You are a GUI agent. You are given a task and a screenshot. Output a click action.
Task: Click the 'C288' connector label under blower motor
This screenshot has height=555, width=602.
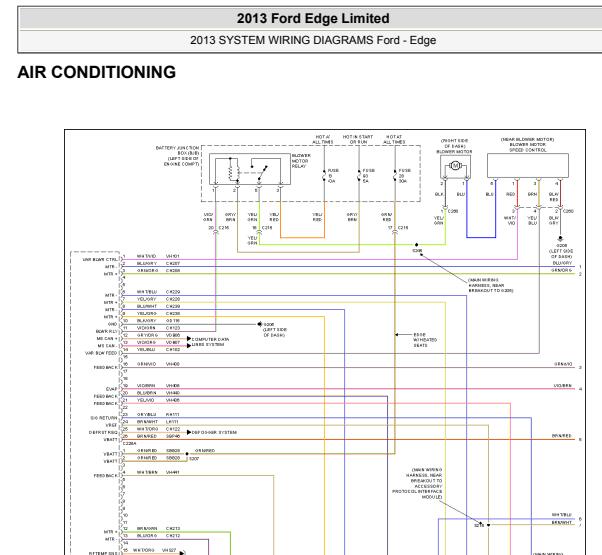pos(453,211)
